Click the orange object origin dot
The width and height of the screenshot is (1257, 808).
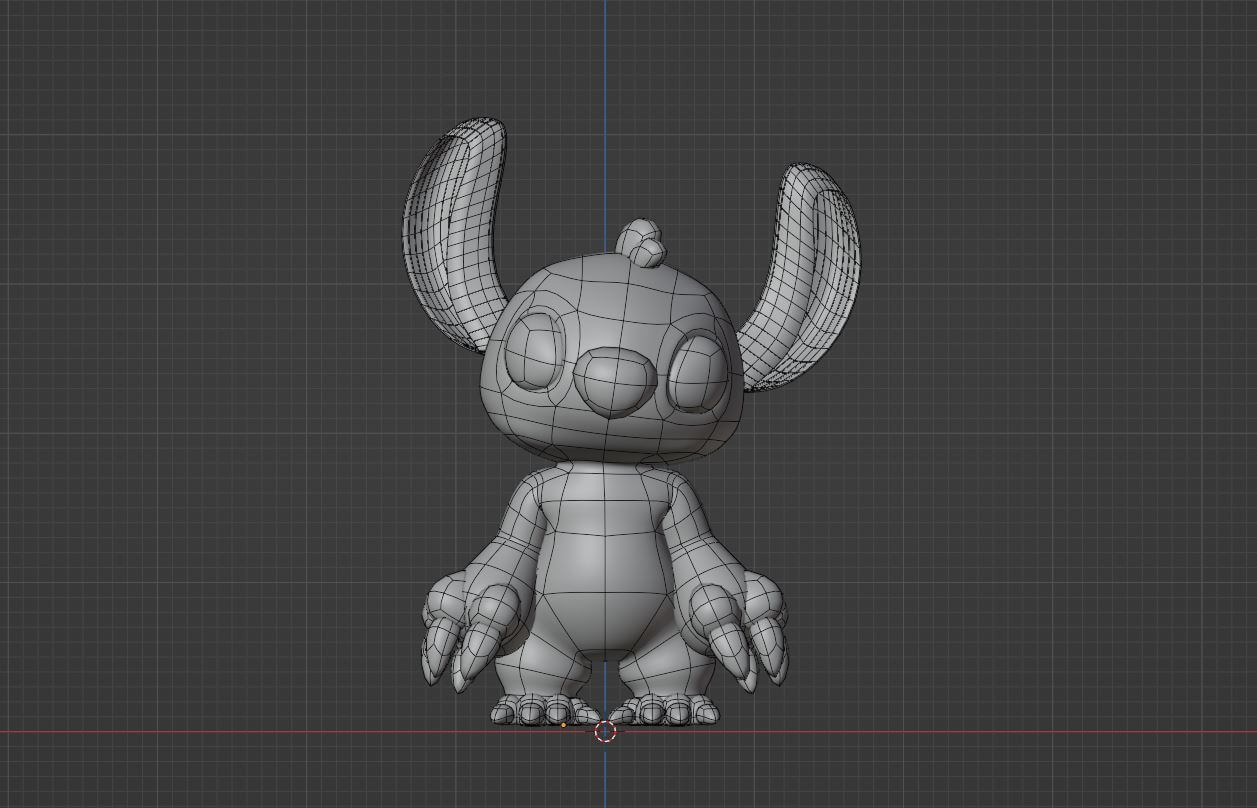pyautogui.click(x=564, y=725)
